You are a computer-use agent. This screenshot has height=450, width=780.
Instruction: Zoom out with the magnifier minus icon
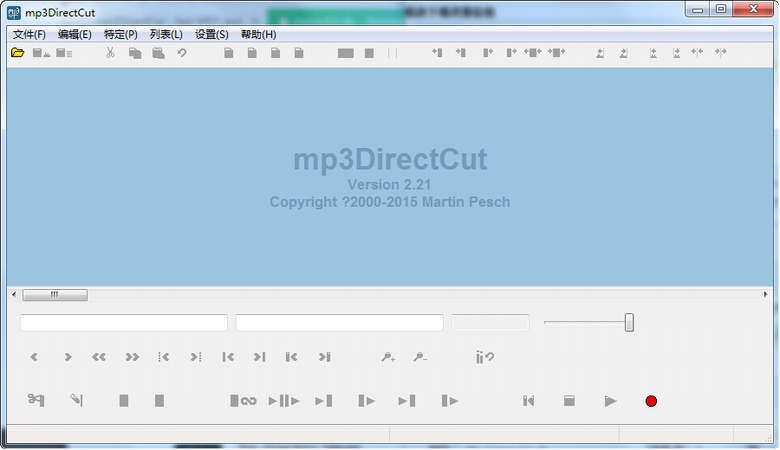coord(420,357)
